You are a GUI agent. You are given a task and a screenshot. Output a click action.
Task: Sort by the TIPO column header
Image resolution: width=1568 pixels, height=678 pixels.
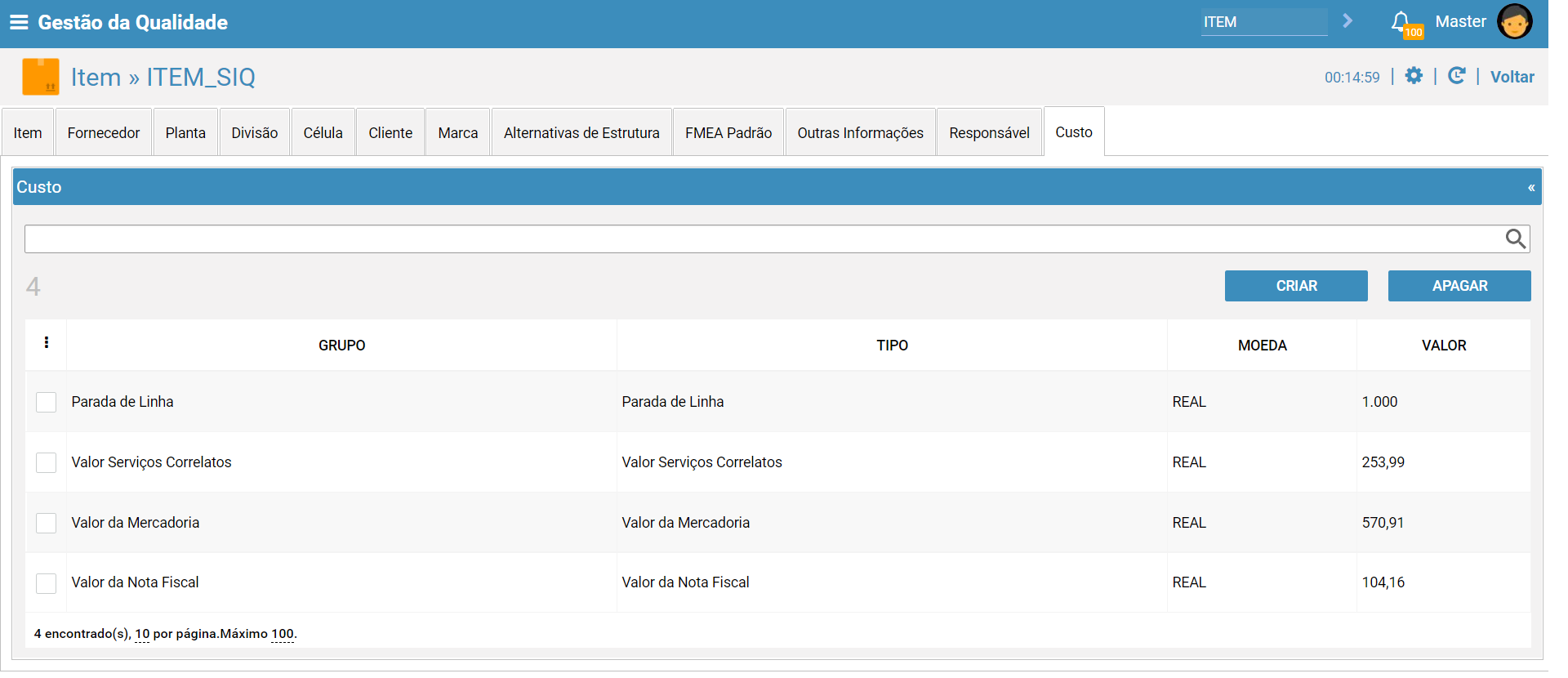[x=892, y=346]
